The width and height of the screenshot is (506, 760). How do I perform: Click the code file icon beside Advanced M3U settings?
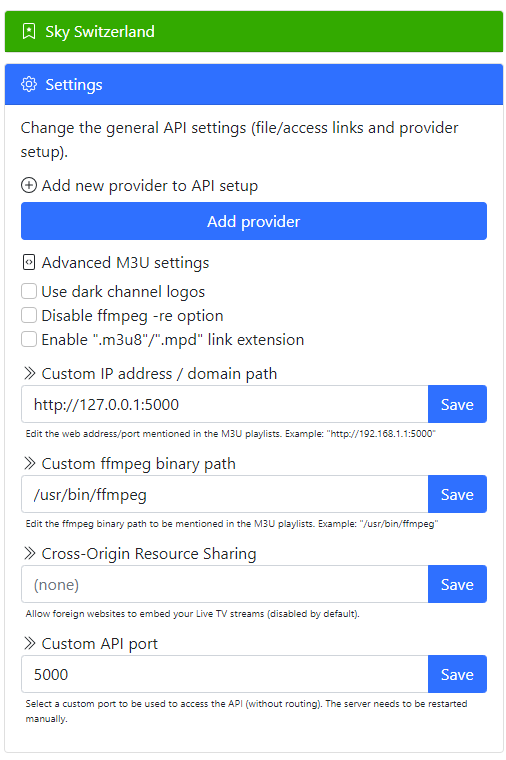29,262
